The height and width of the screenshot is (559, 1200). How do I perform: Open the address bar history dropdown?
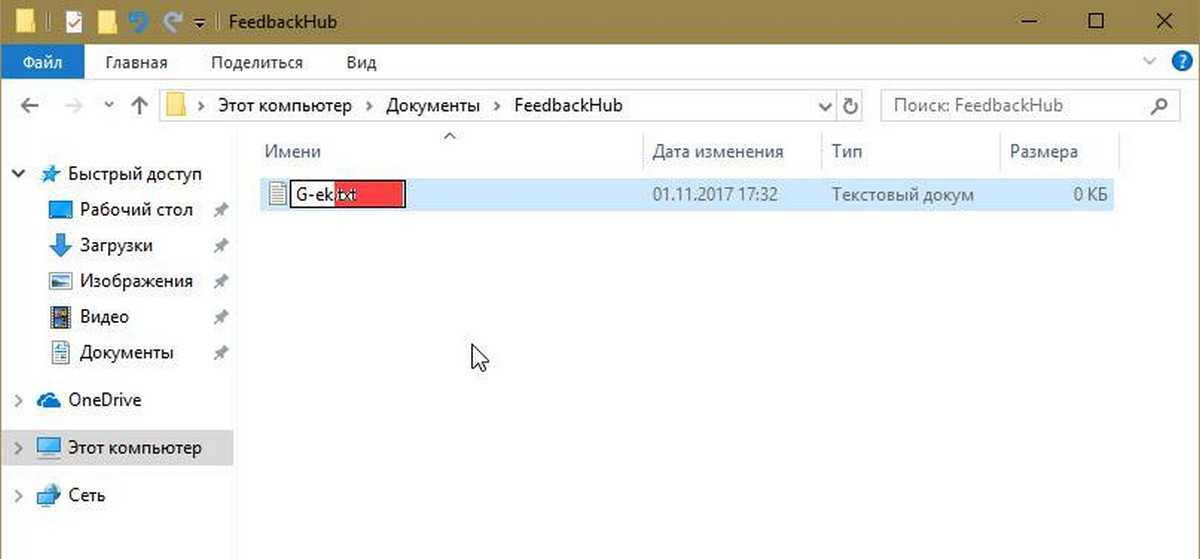tap(826, 105)
